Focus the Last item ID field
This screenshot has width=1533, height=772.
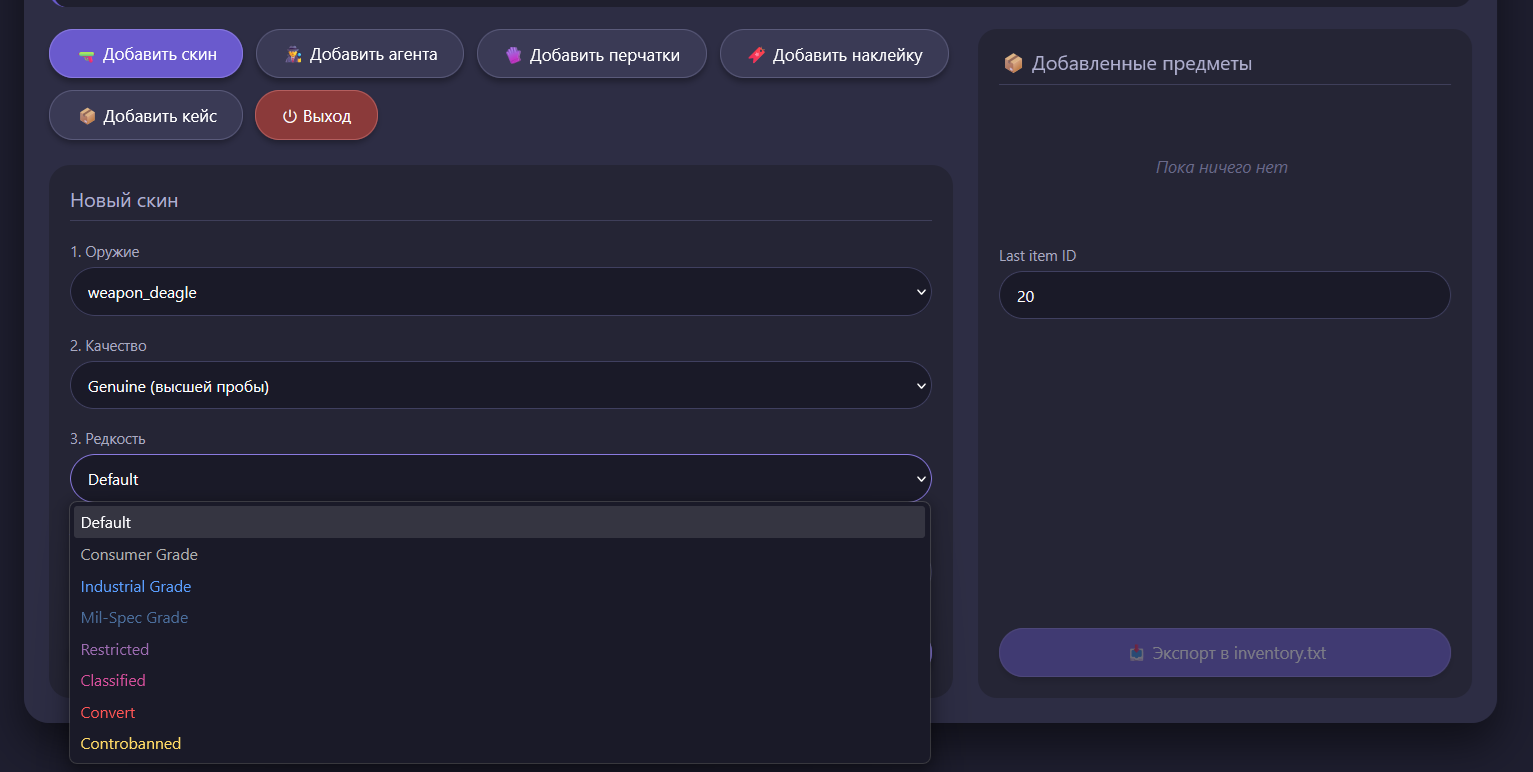1224,296
